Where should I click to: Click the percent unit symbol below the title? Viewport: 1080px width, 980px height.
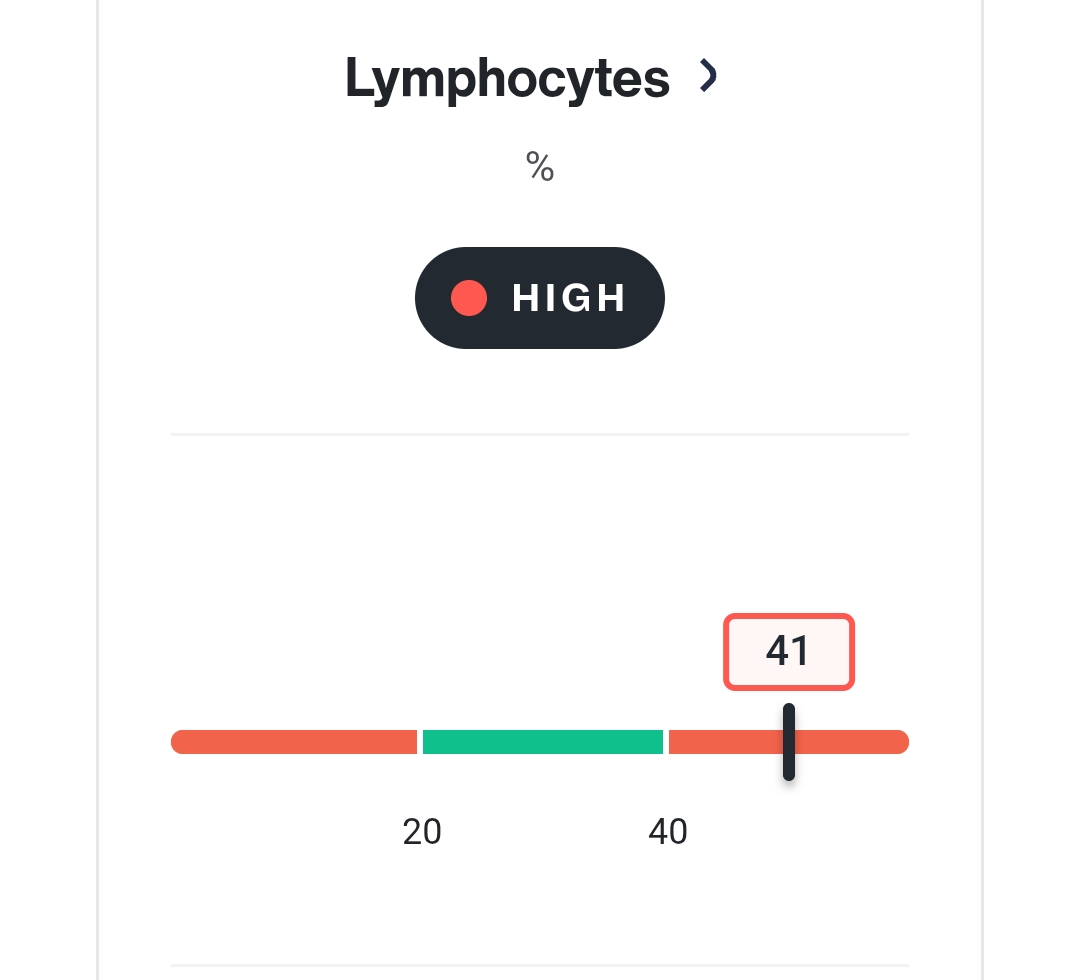(540, 167)
